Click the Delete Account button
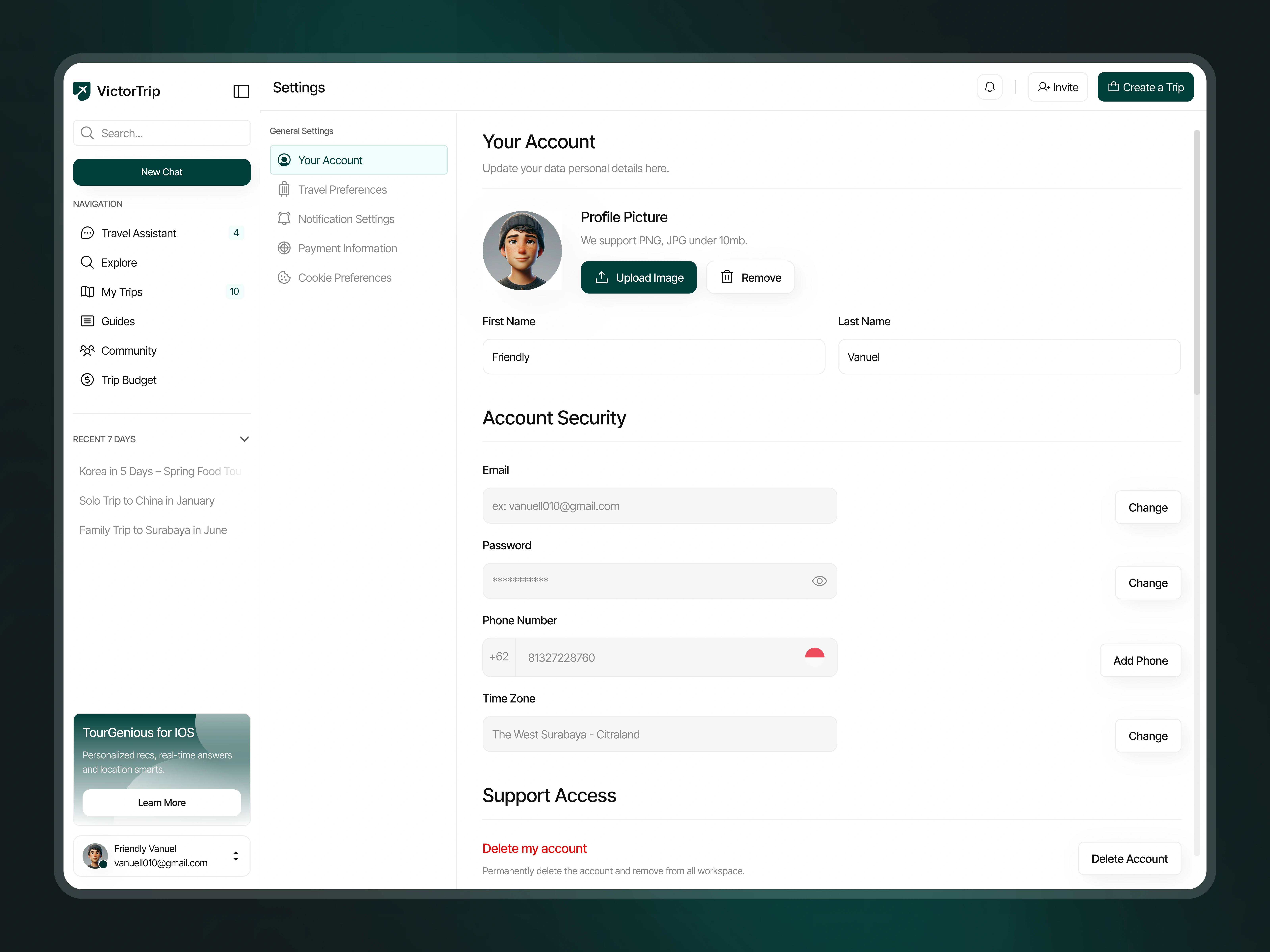Image resolution: width=1270 pixels, height=952 pixels. [1129, 858]
